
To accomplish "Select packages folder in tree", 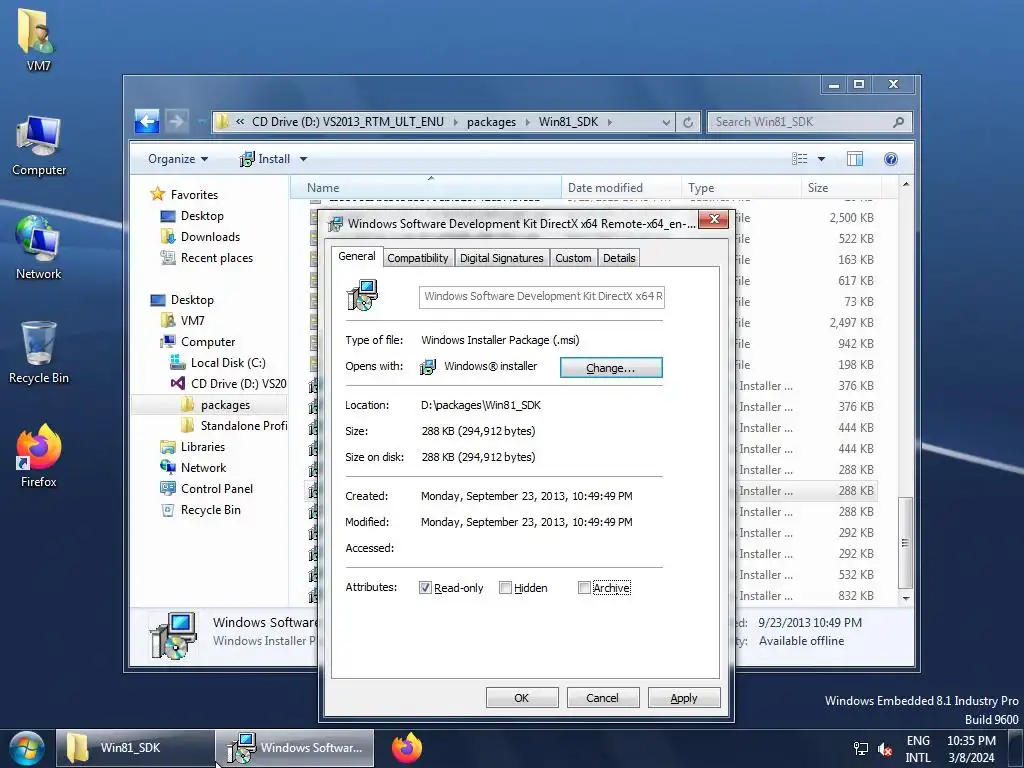I will pyautogui.click(x=225, y=405).
